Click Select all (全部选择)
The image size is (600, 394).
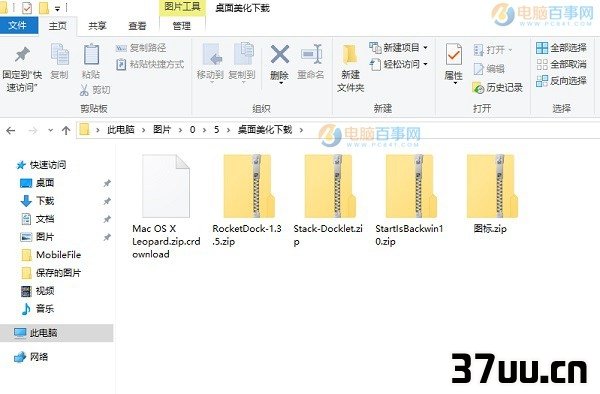[561, 48]
